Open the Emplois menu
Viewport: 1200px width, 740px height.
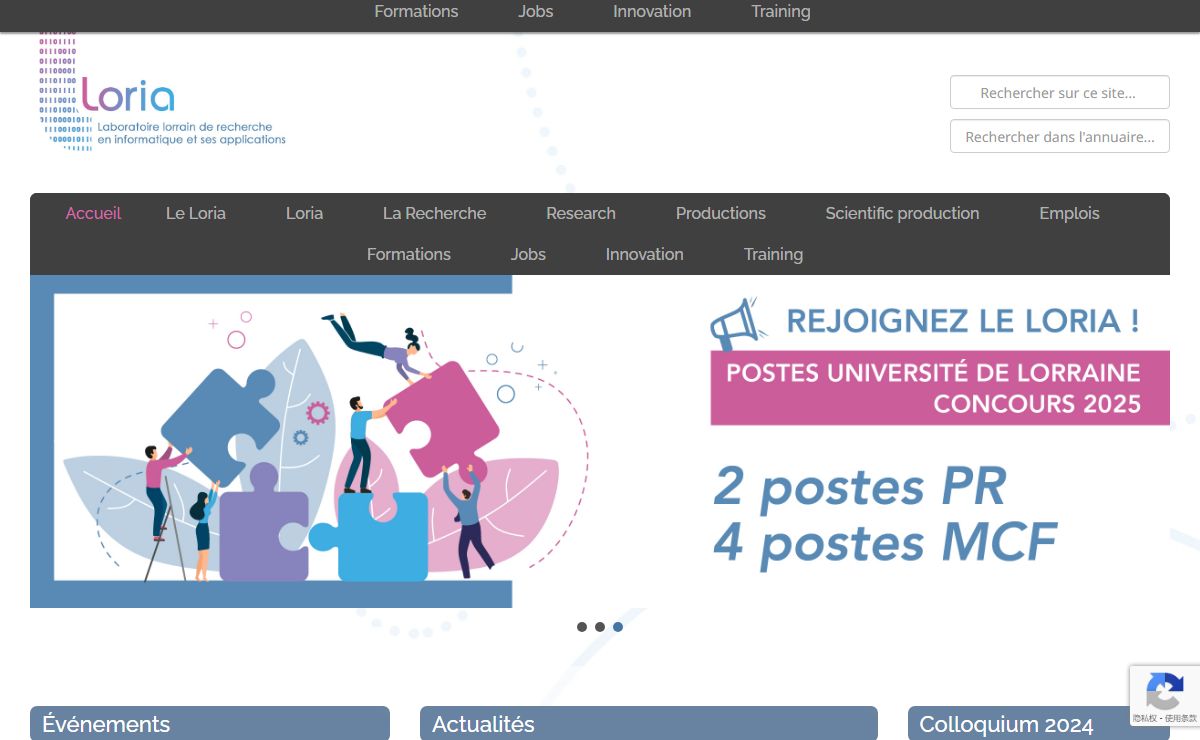1069,213
